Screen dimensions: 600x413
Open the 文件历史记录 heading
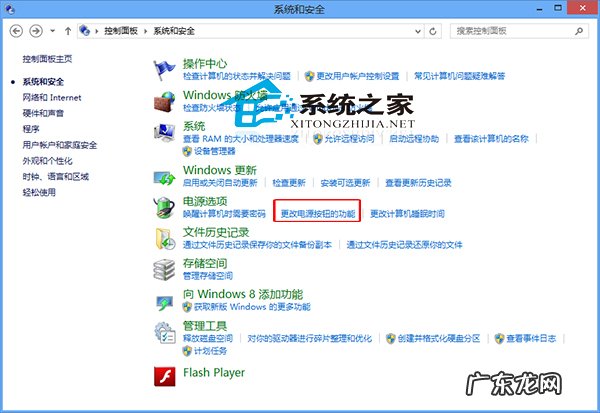(216, 232)
